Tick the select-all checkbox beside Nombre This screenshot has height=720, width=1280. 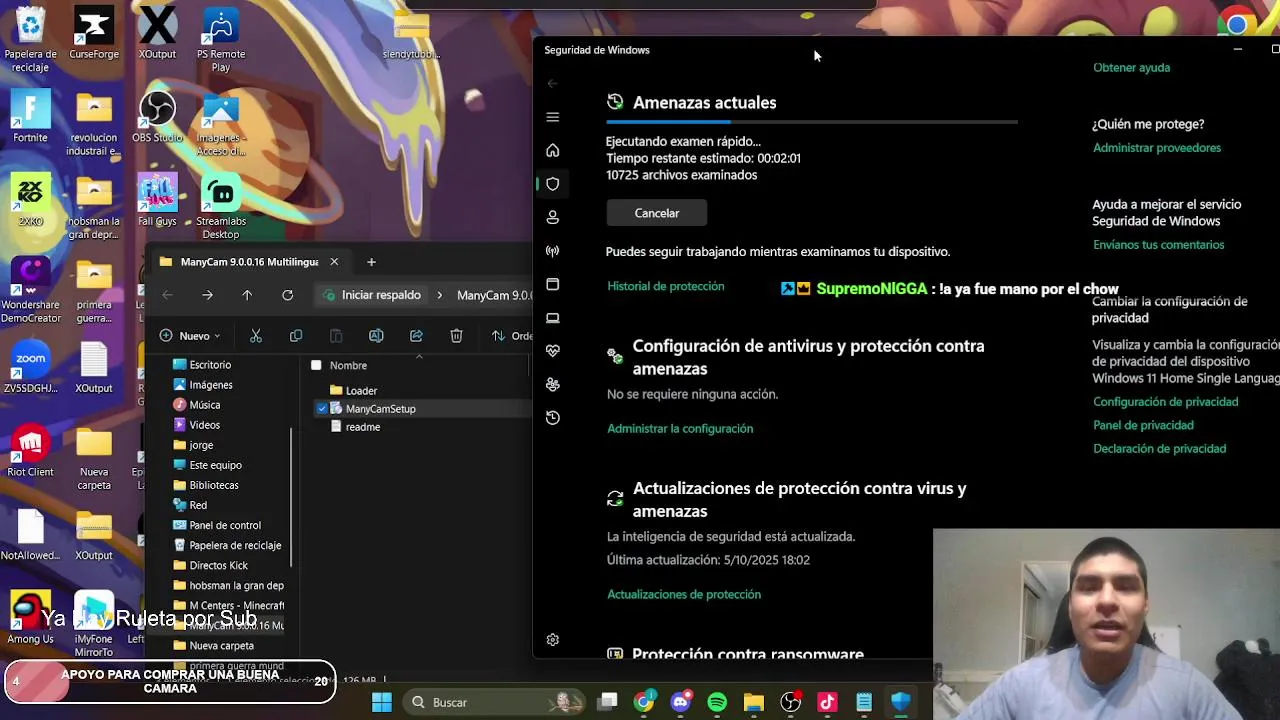[x=316, y=365]
